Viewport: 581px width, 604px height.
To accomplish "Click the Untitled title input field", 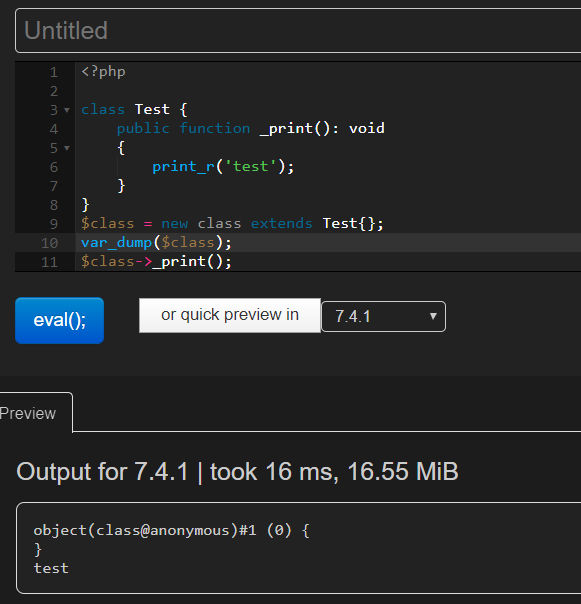I will tap(298, 30).
